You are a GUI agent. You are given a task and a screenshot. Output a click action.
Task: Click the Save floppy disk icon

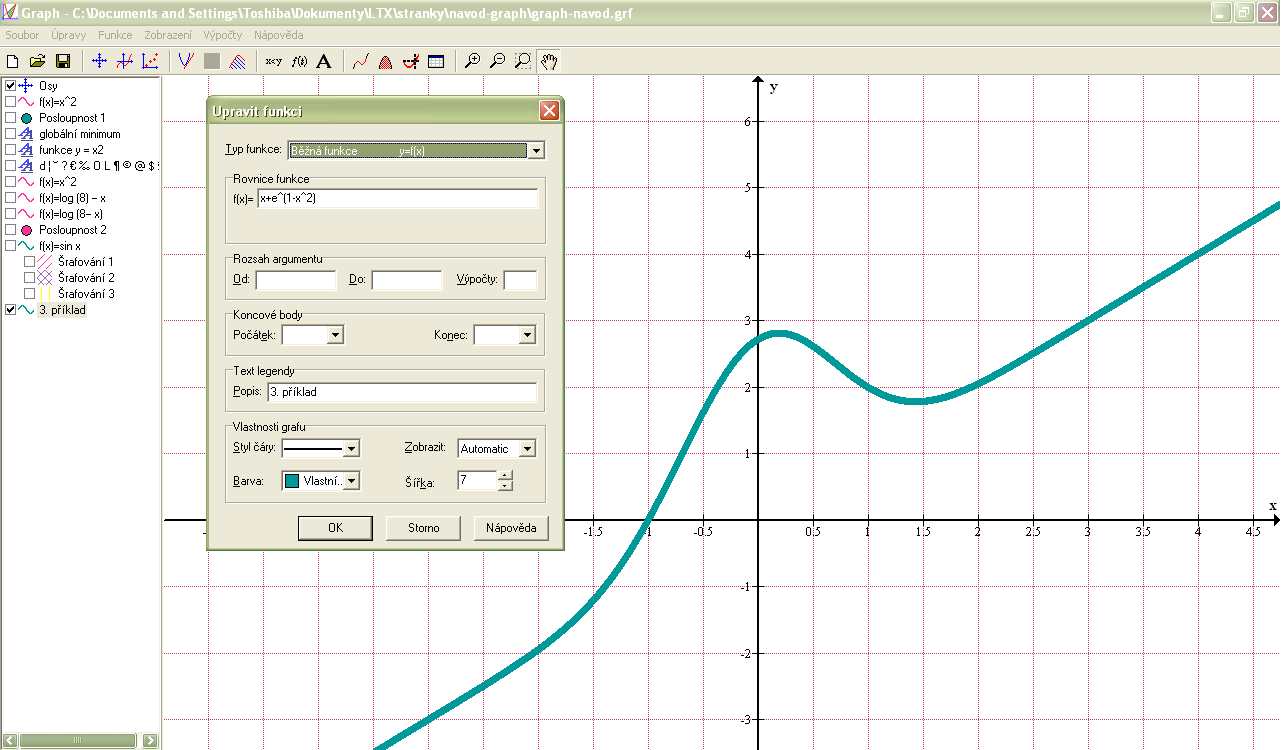pos(63,61)
